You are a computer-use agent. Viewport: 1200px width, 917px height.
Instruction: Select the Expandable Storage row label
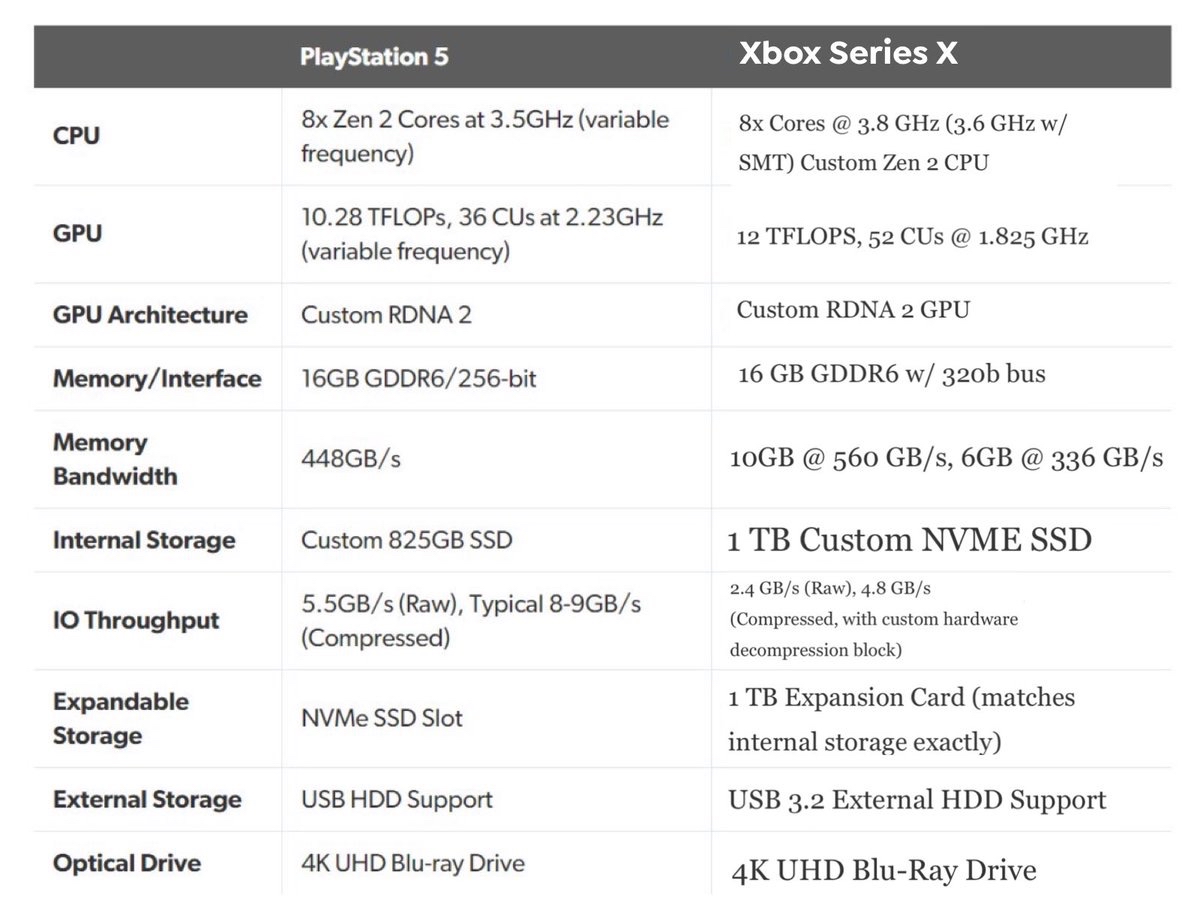tap(120, 718)
